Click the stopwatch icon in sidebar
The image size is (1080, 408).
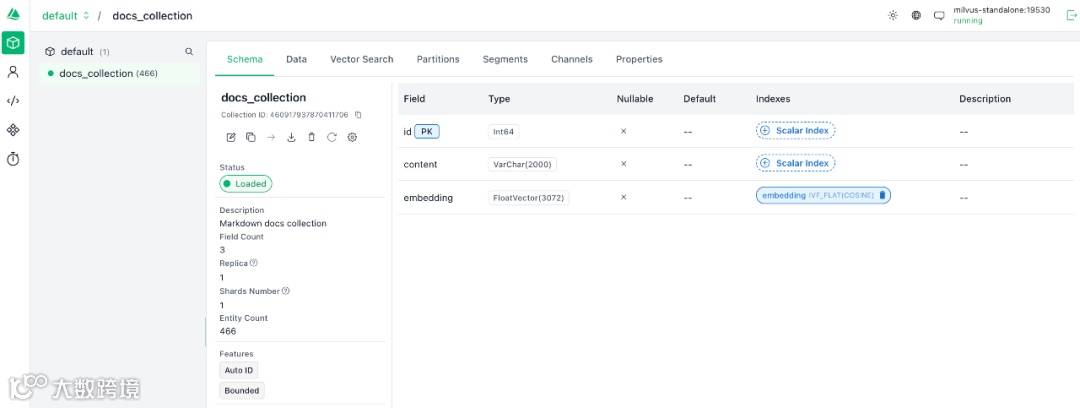pyautogui.click(x=13, y=159)
